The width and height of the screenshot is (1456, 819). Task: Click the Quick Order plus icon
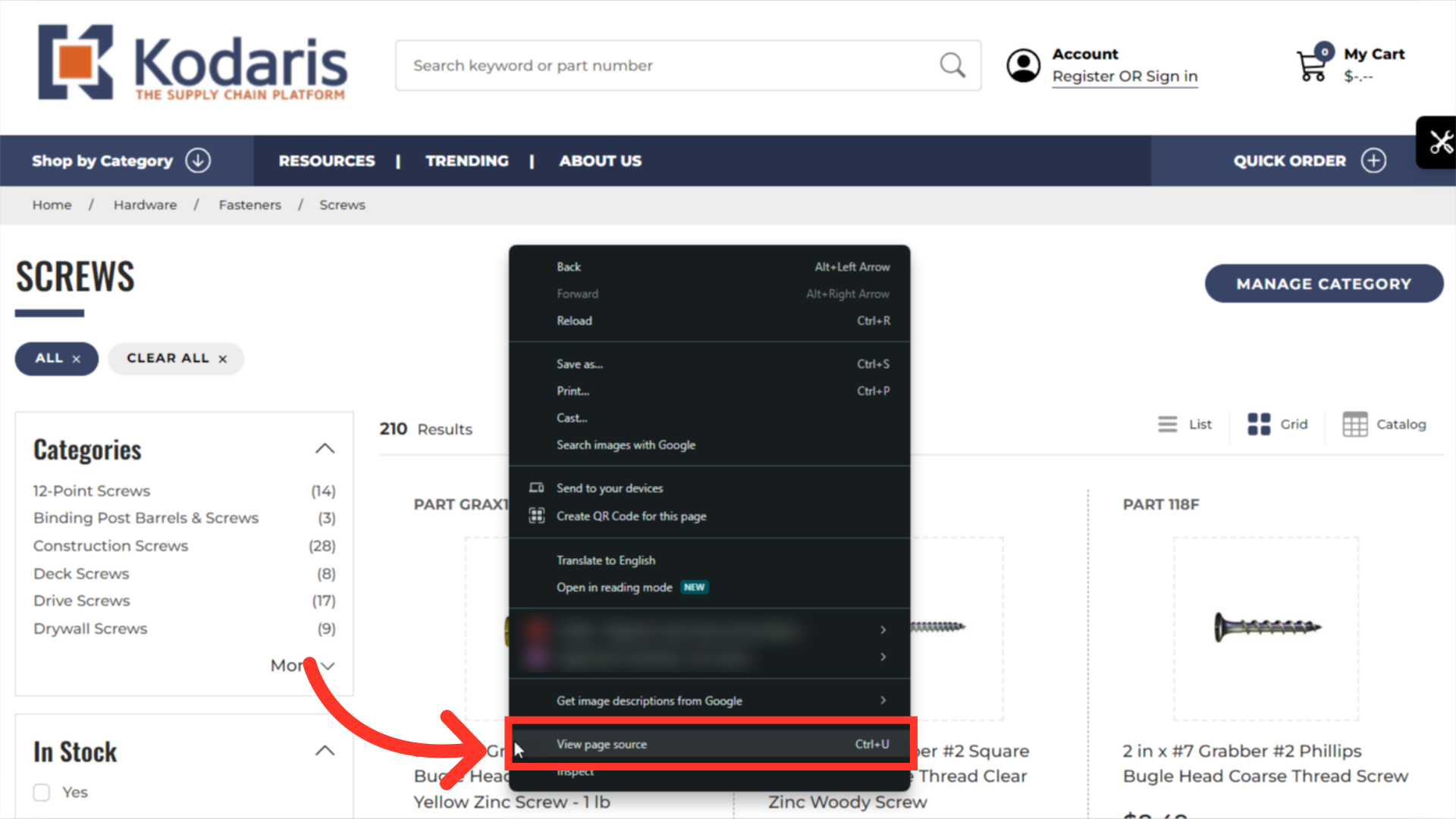point(1373,161)
